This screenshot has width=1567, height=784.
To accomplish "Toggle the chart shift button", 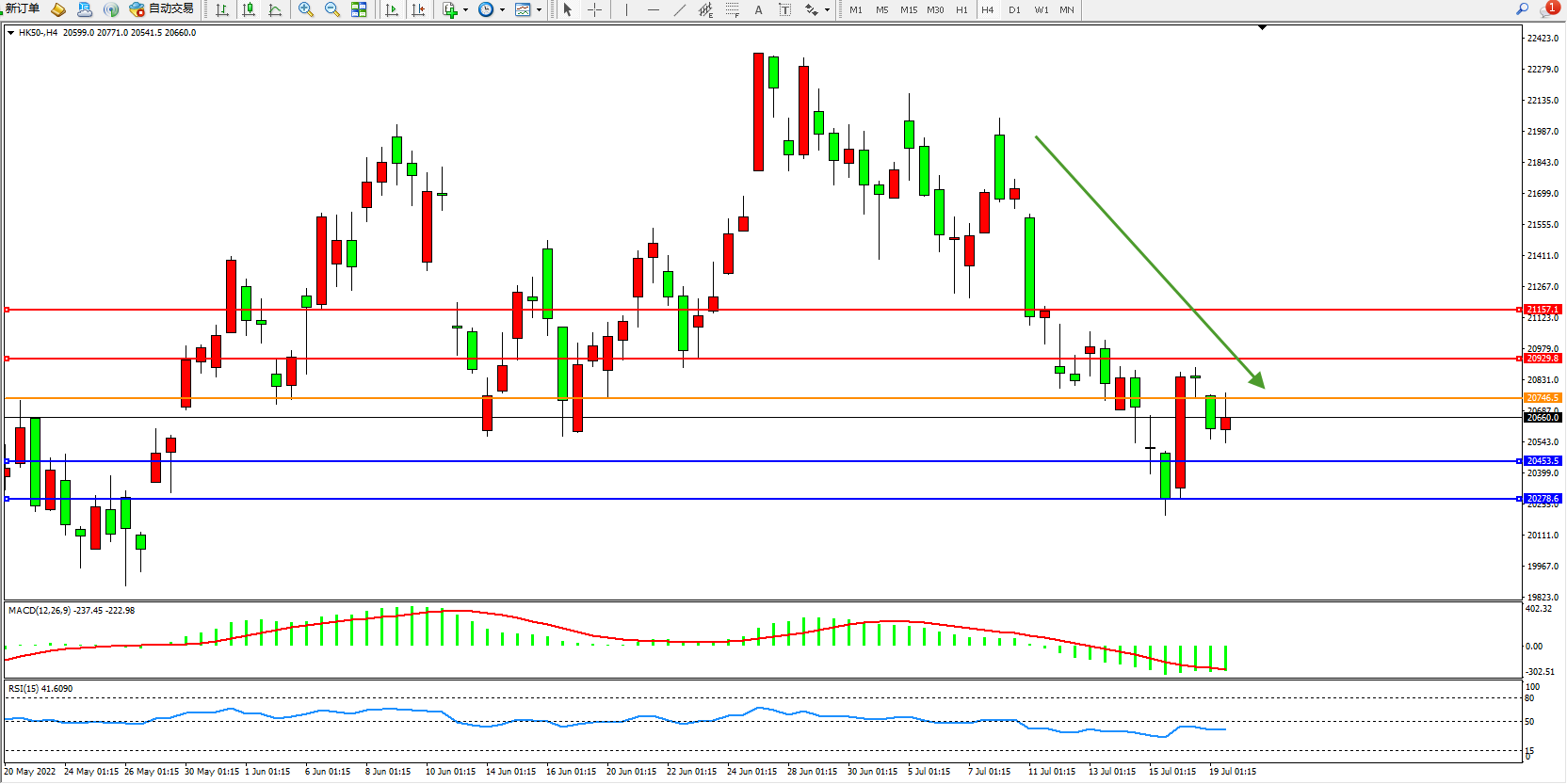I will (x=418, y=9).
